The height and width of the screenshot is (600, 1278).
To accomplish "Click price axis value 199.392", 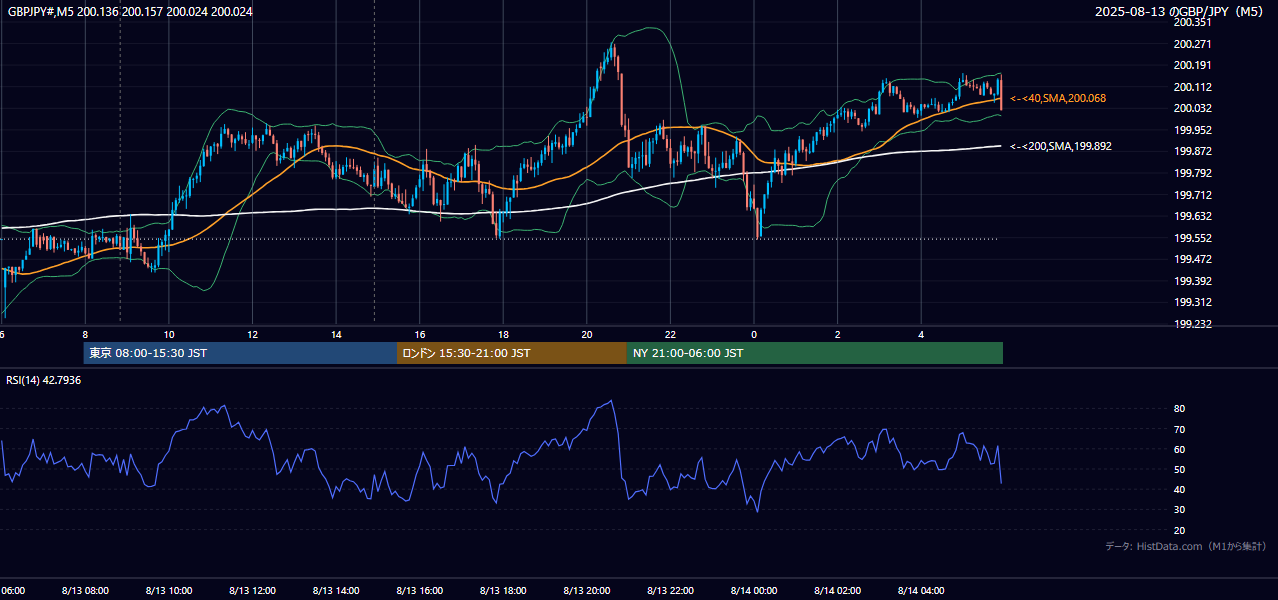I will pos(1192,281).
